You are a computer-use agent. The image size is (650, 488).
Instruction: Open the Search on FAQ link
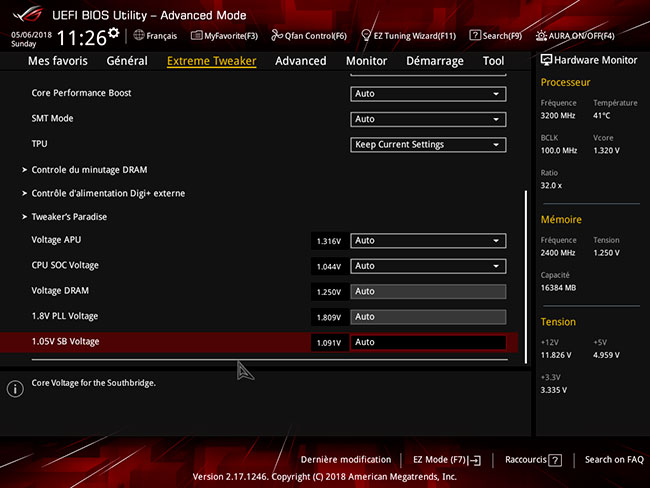[614, 460]
